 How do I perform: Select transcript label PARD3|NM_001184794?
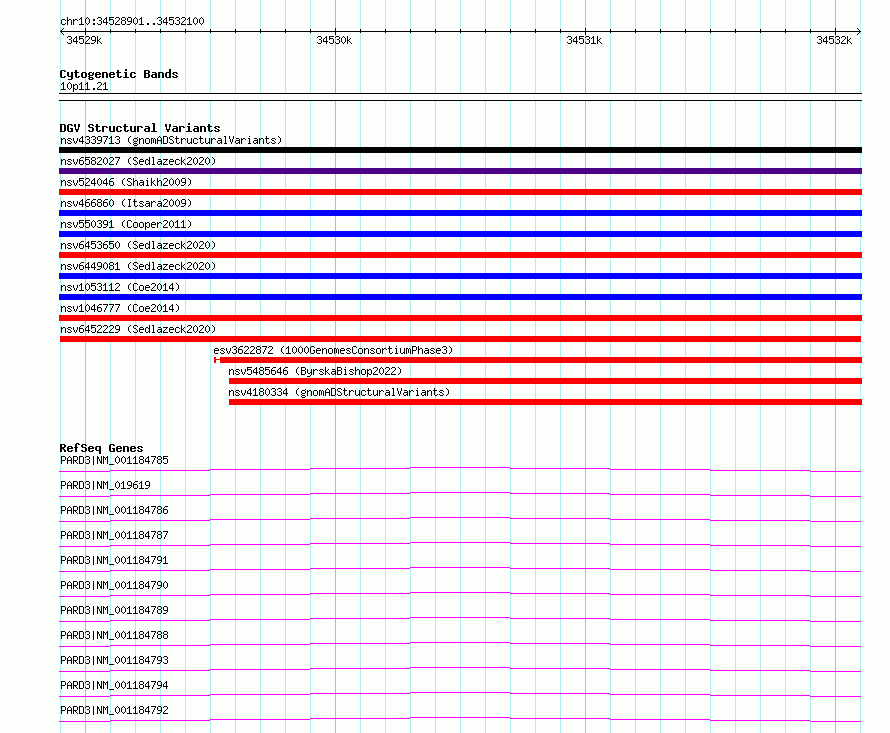pos(114,685)
